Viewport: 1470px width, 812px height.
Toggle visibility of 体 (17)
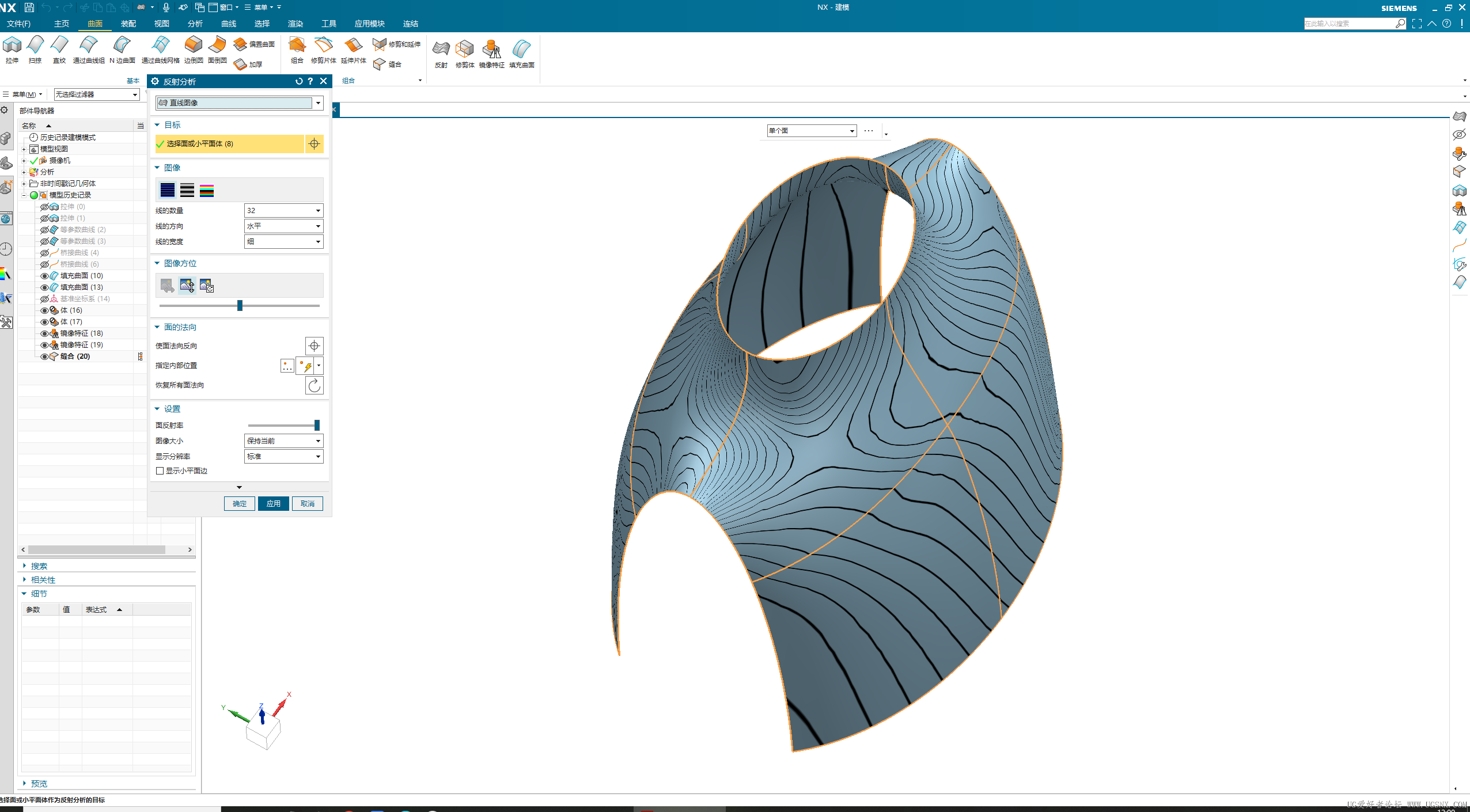(x=44, y=322)
